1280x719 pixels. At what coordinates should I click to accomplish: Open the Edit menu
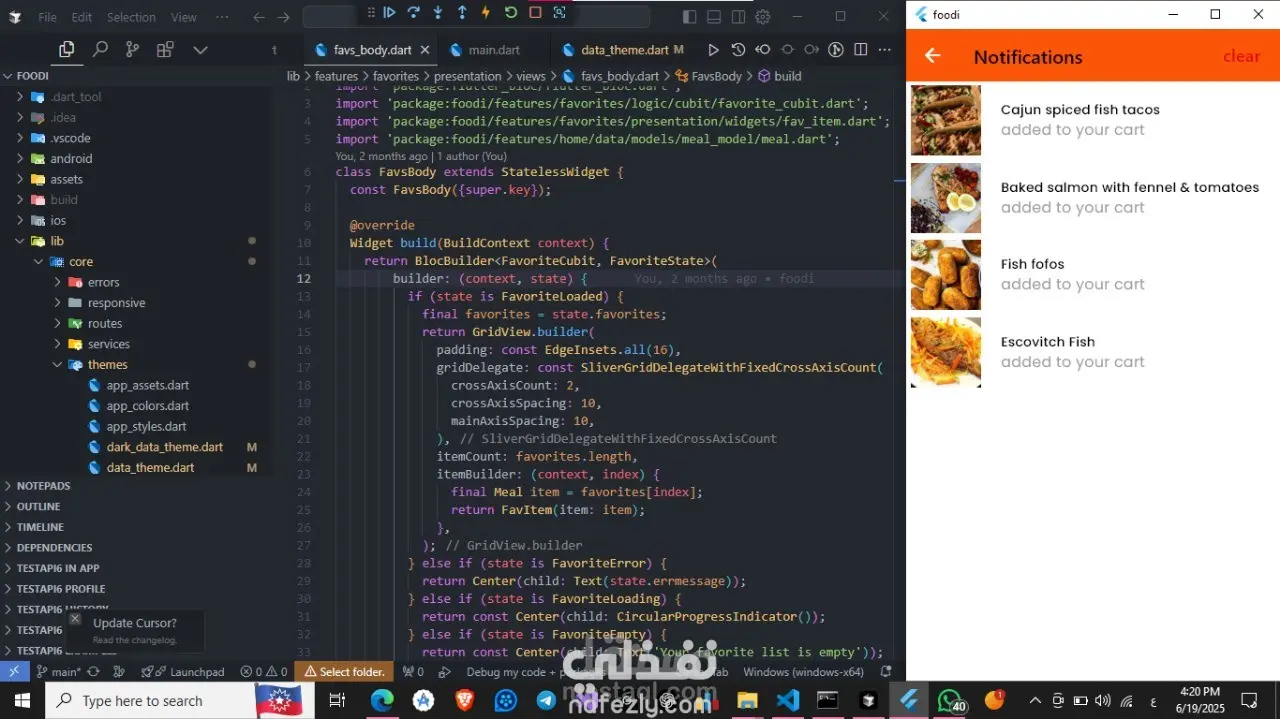82,17
